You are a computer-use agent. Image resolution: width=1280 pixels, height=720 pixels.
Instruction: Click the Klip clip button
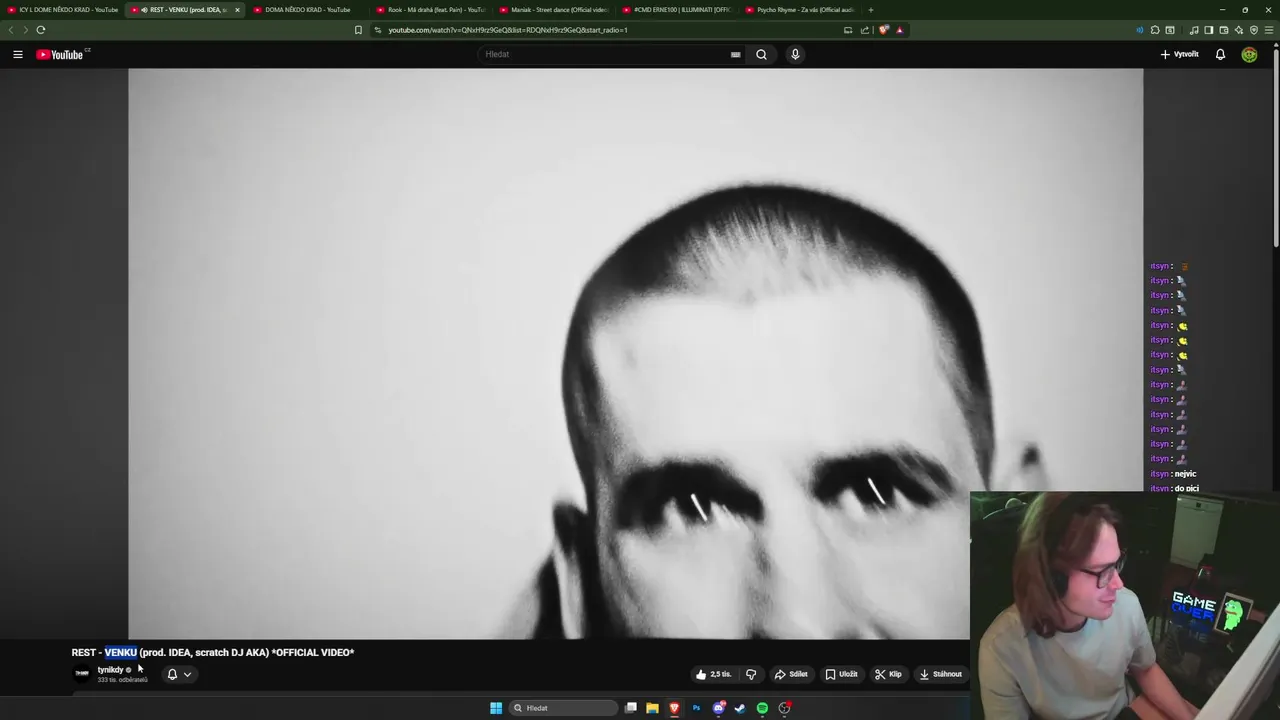point(888,674)
